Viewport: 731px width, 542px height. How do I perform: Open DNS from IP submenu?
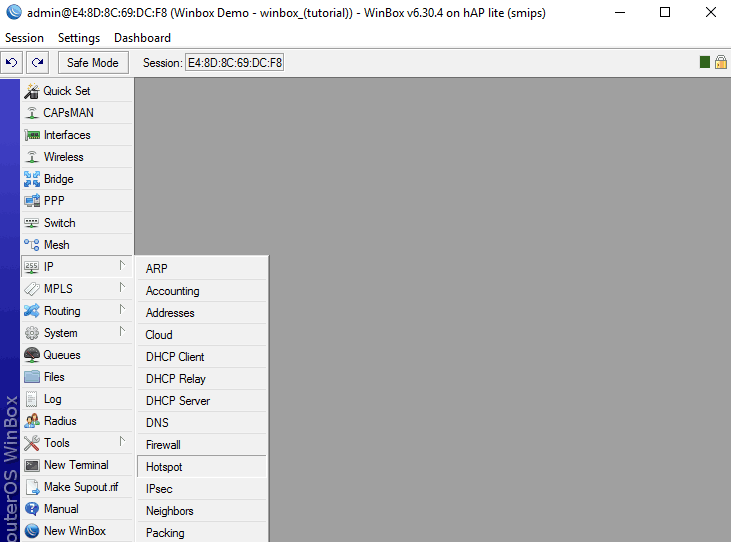(x=202, y=423)
